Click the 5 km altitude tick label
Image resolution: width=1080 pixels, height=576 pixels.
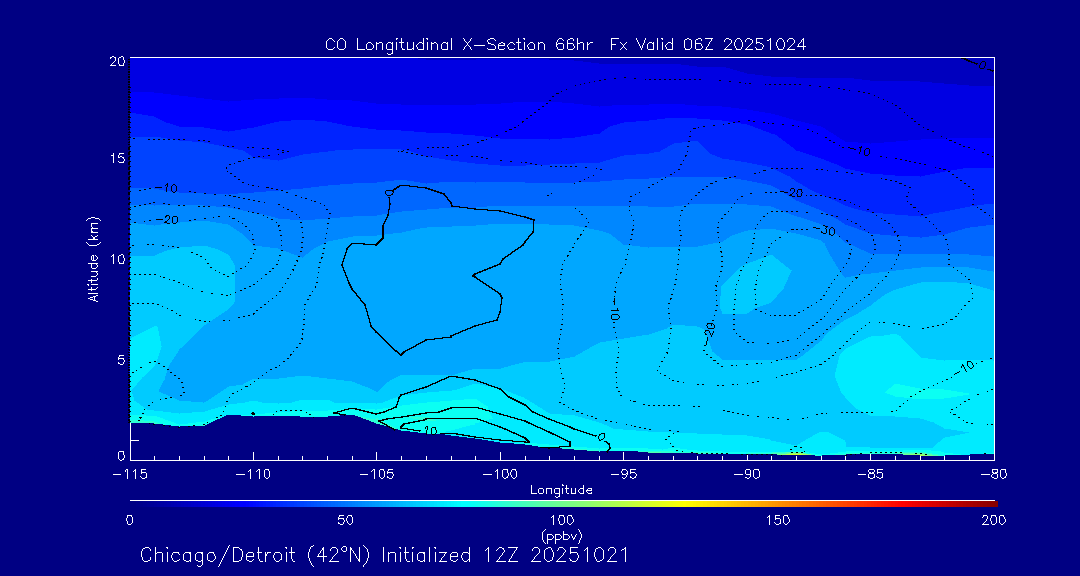coord(120,359)
